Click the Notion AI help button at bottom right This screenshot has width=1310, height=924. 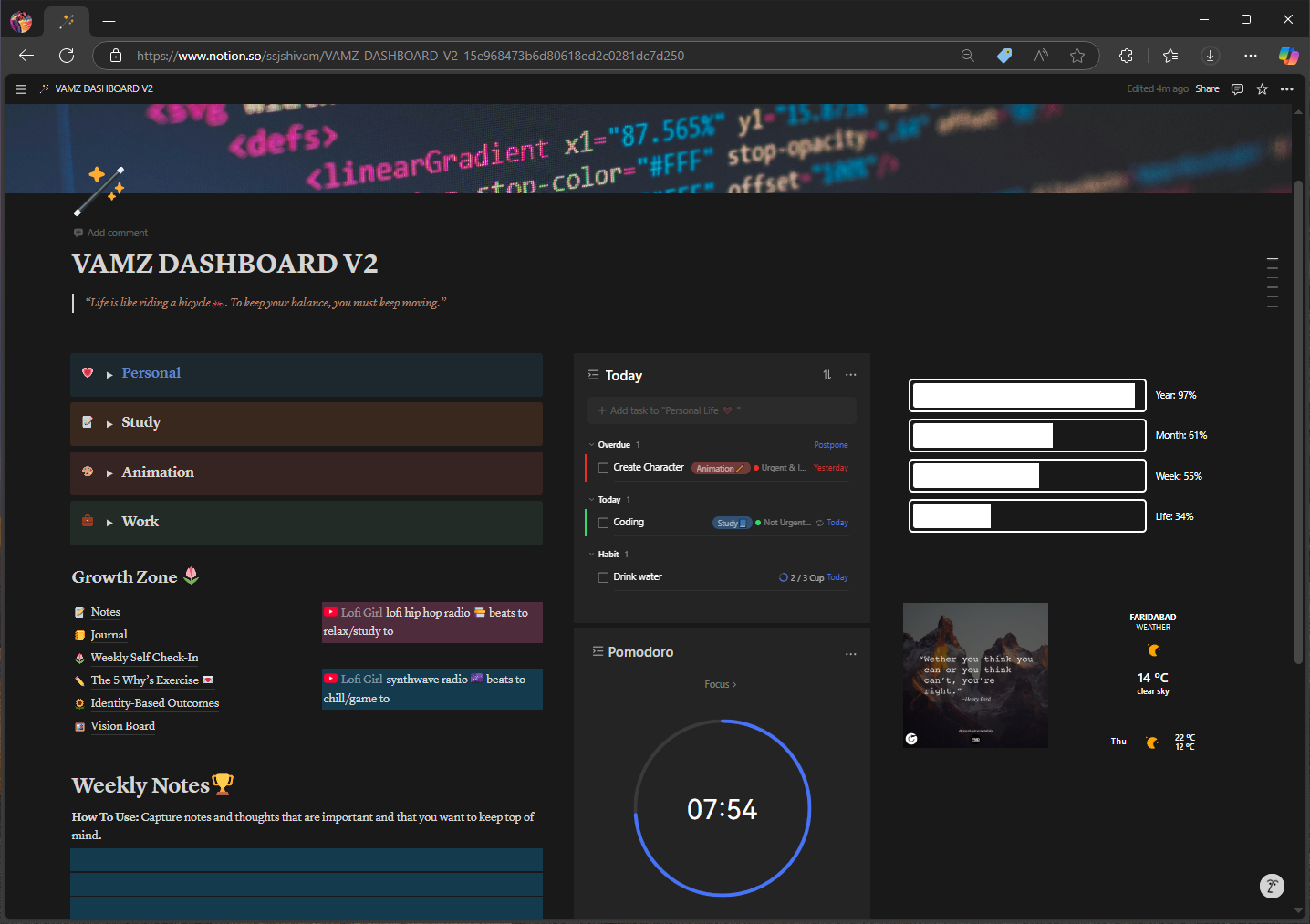[x=1272, y=886]
